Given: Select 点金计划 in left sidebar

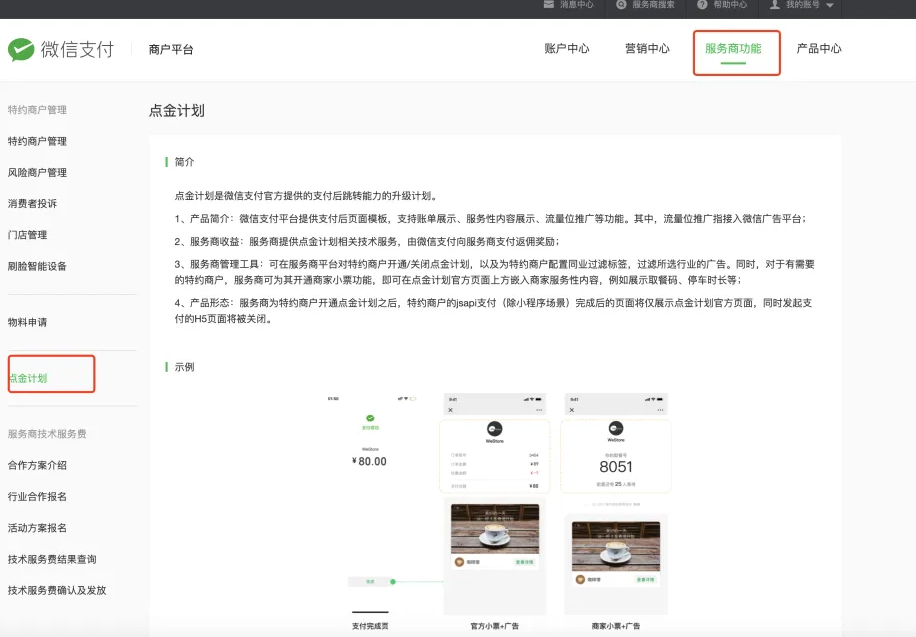Looking at the screenshot, I should point(28,378).
